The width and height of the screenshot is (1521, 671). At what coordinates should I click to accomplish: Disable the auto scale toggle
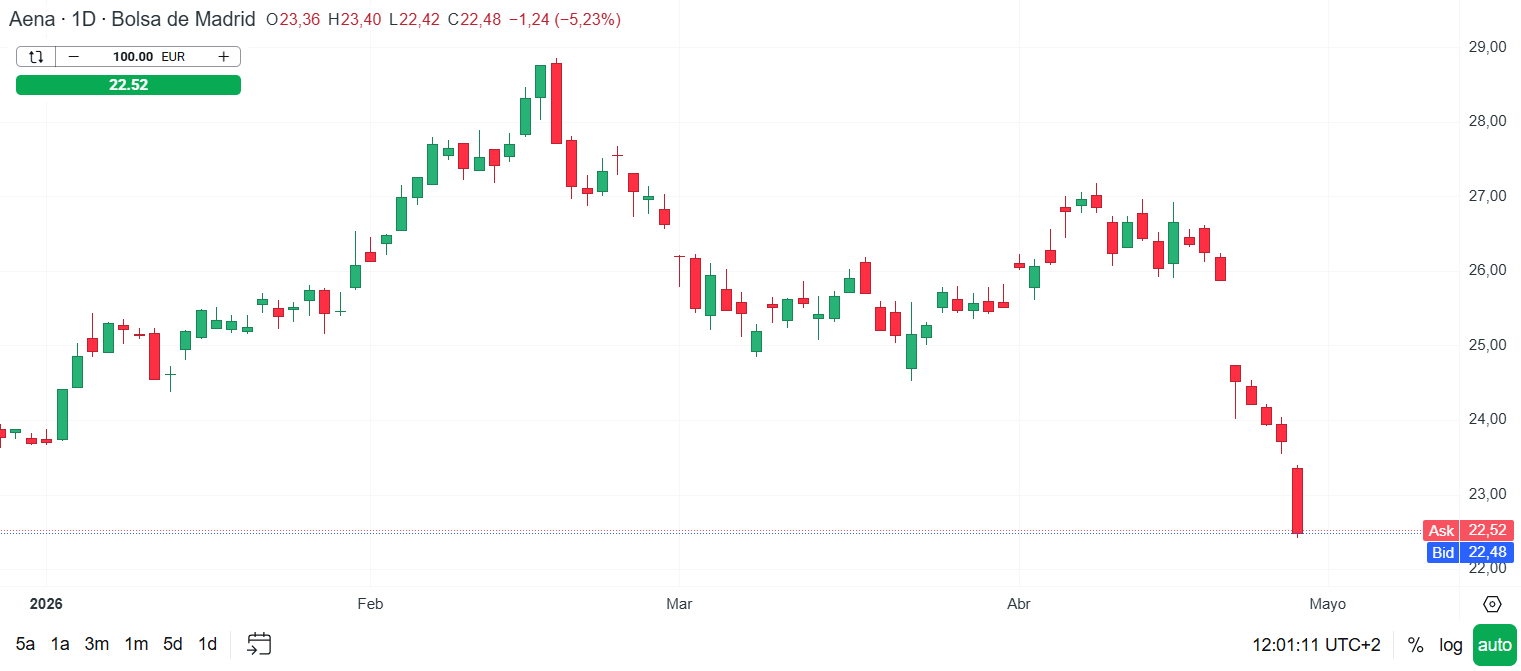tap(1495, 645)
